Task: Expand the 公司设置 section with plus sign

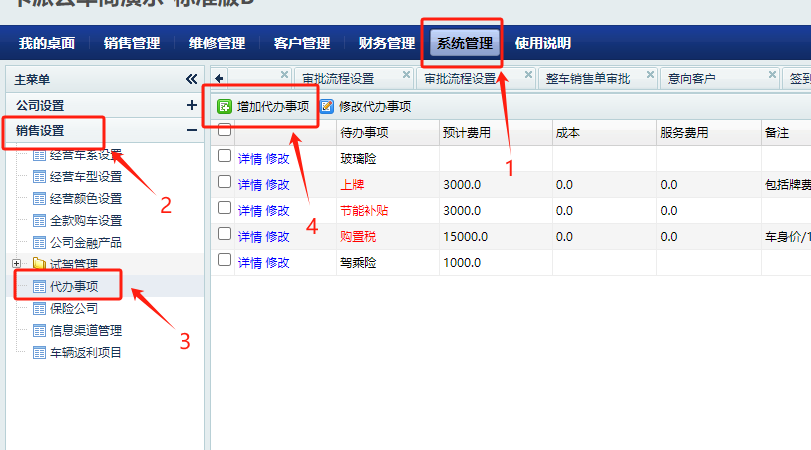Action: pos(191,104)
